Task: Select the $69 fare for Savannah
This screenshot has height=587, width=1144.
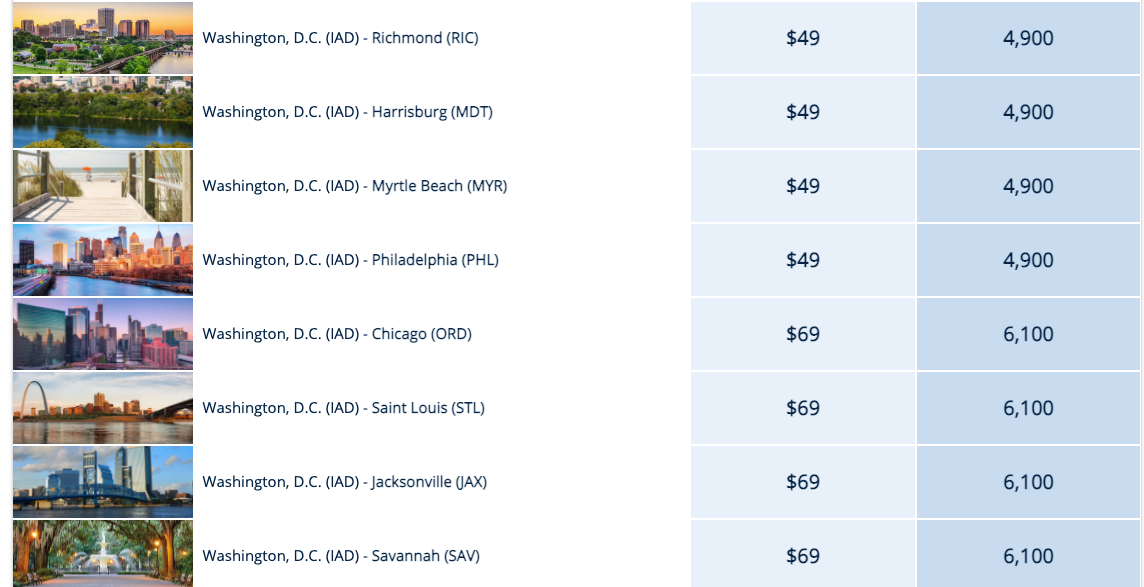Action: (803, 556)
